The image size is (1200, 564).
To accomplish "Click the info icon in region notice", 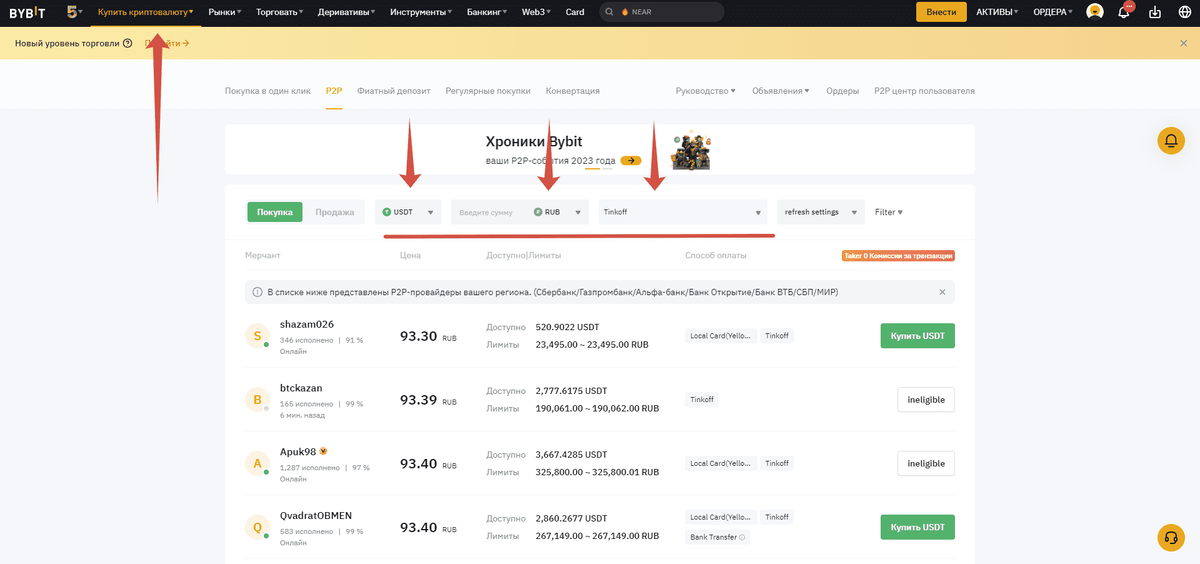I will [x=257, y=292].
